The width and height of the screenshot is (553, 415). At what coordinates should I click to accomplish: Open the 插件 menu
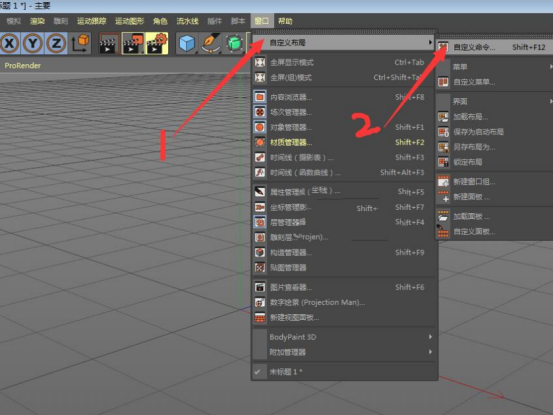(214, 21)
